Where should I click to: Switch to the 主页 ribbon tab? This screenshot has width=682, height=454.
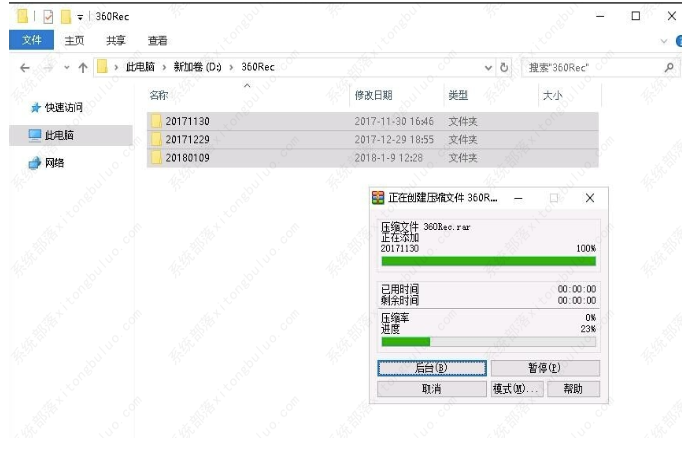(x=74, y=40)
